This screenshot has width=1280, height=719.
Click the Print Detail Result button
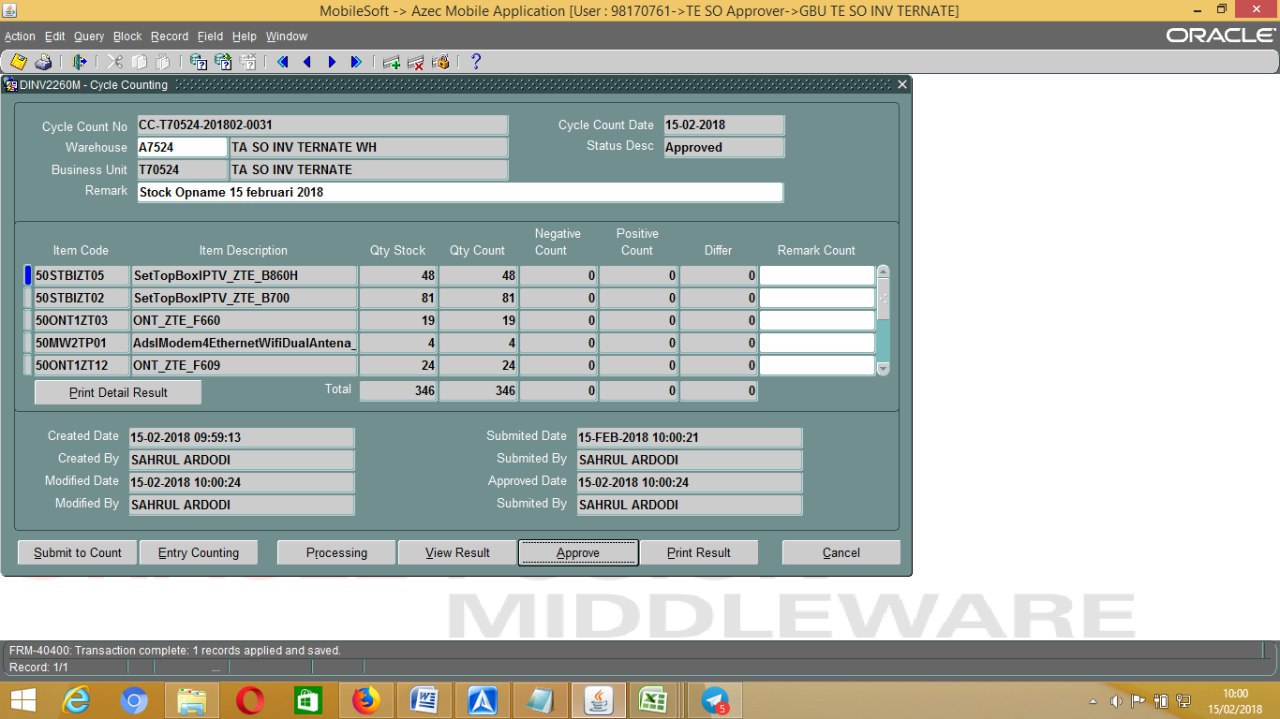[118, 393]
